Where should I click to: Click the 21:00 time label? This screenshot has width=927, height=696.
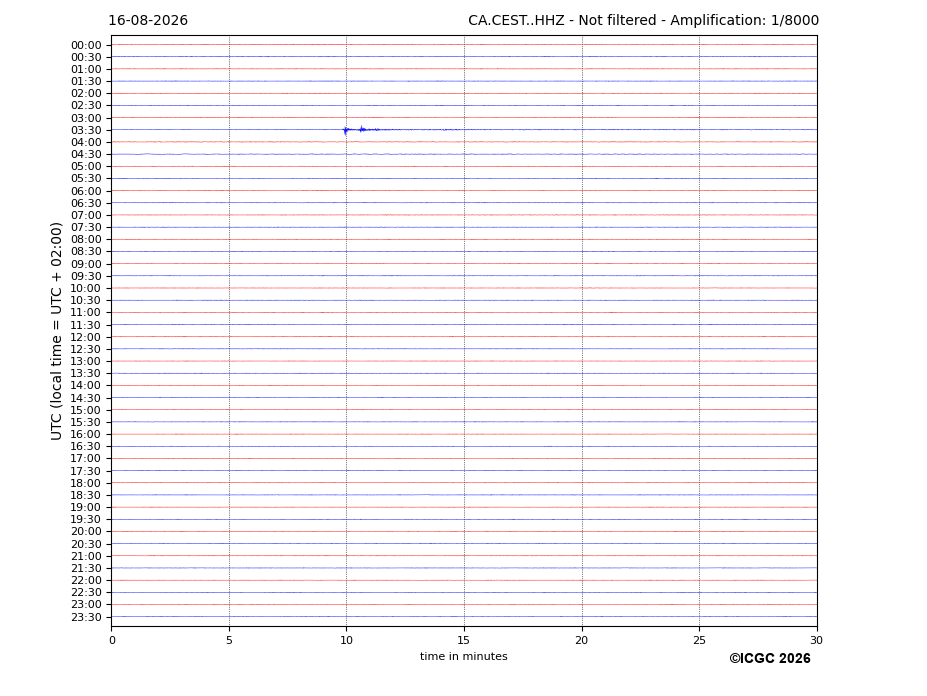[86, 556]
